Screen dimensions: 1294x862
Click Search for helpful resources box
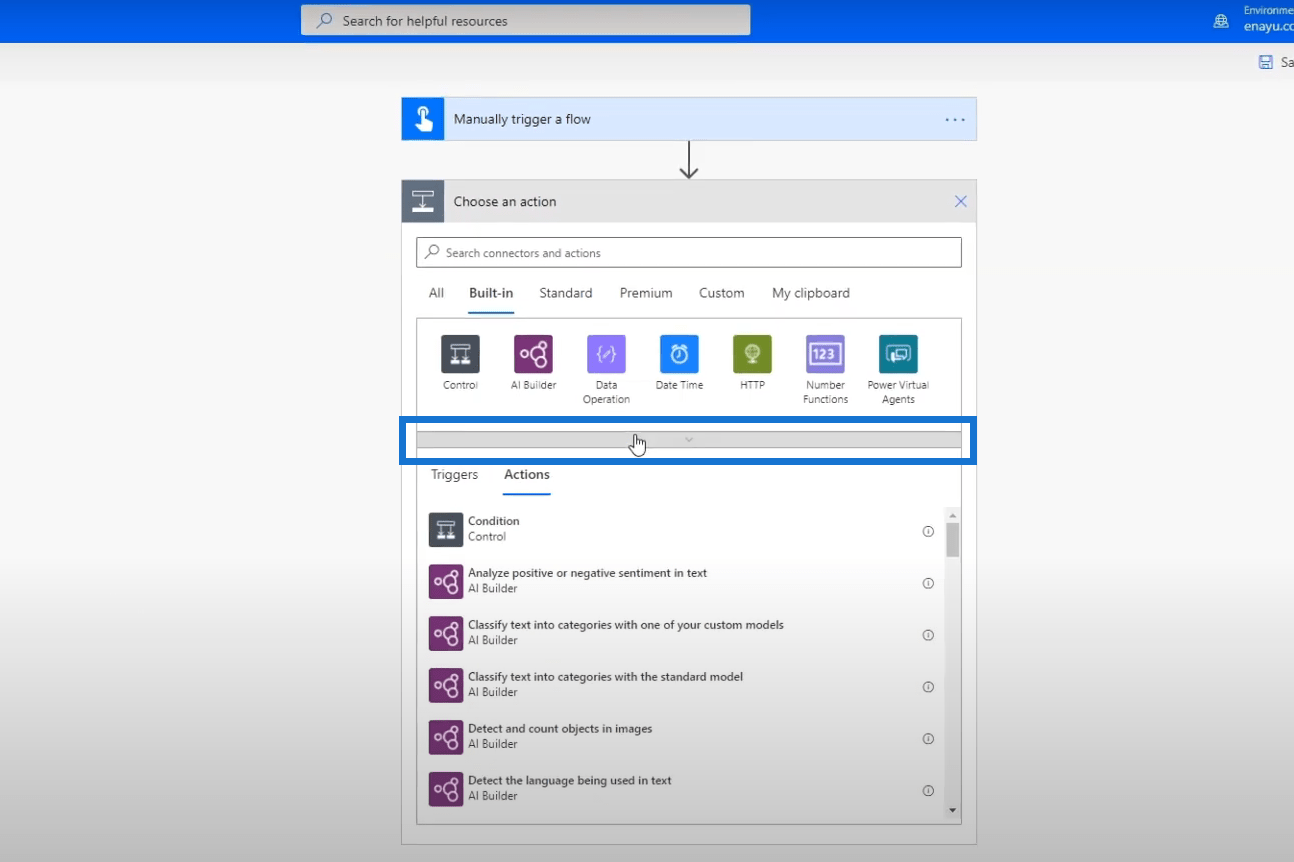tap(525, 20)
